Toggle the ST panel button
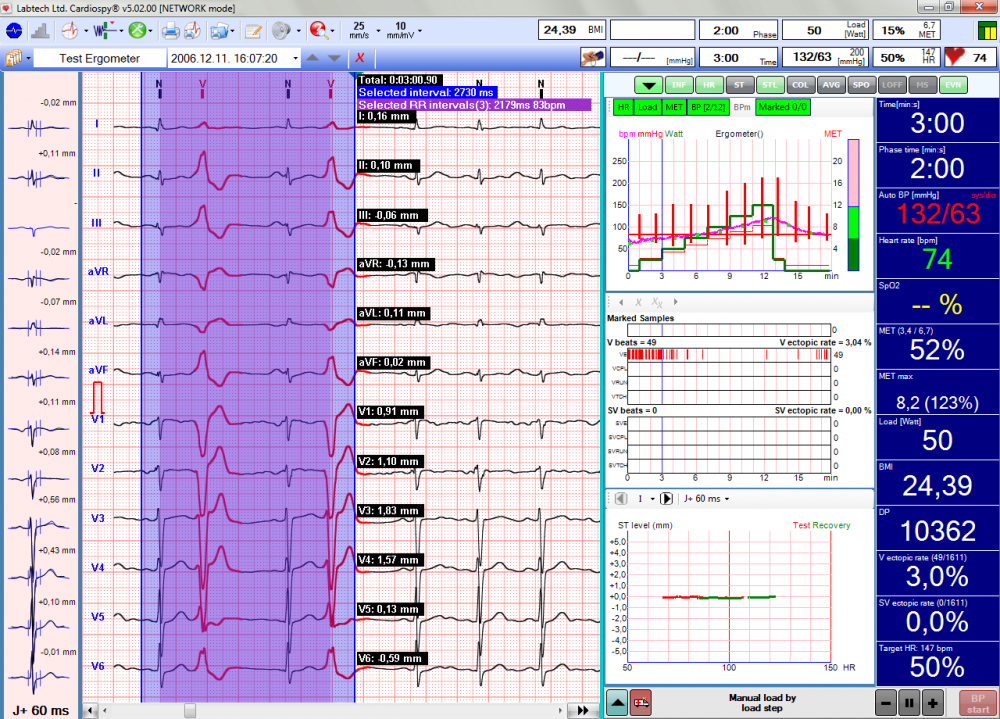The image size is (1000, 719). click(x=740, y=84)
